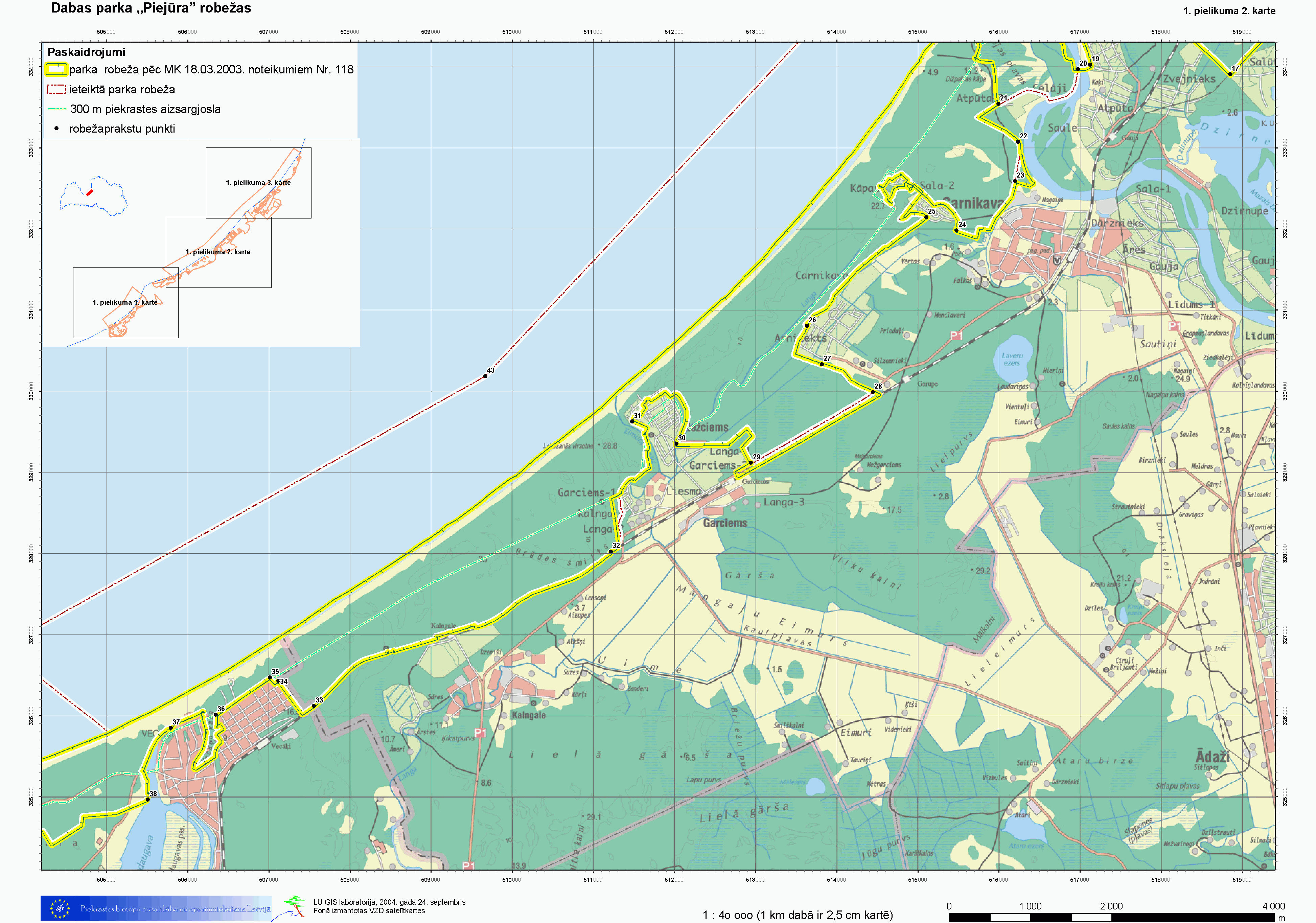Select boundary point marker numbered 38

click(148, 800)
